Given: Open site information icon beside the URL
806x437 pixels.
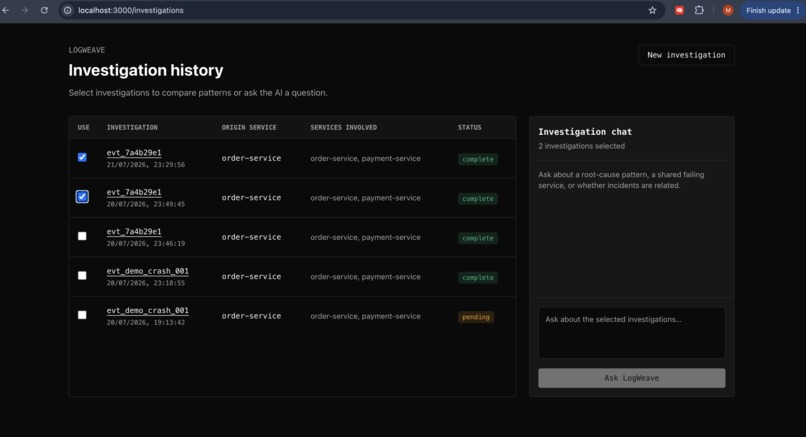Looking at the screenshot, I should click(67, 10).
